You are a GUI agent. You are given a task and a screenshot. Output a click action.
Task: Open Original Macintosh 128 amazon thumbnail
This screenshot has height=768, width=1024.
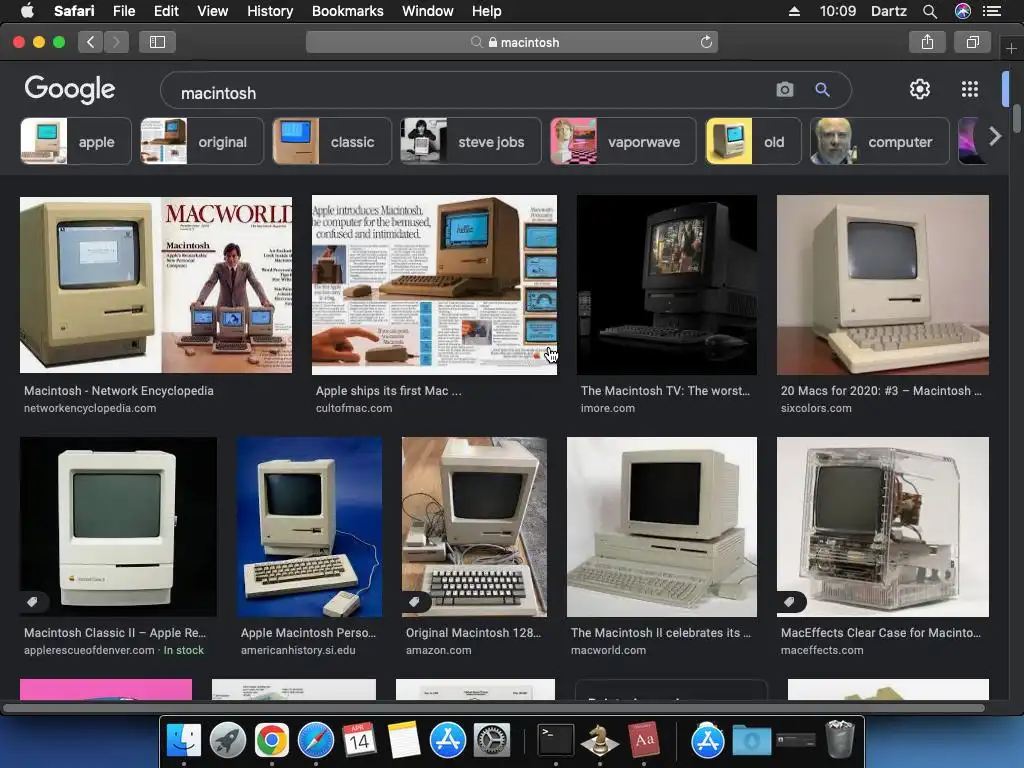[x=475, y=527]
